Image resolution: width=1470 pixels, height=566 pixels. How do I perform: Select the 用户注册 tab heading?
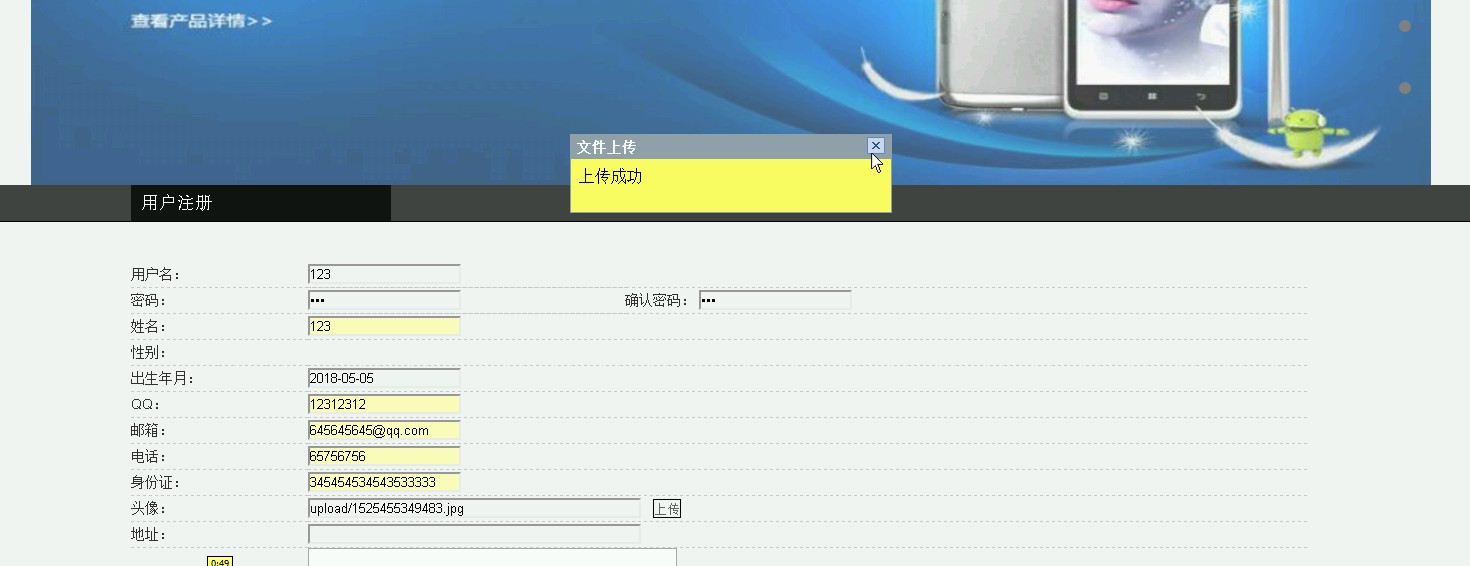click(261, 203)
